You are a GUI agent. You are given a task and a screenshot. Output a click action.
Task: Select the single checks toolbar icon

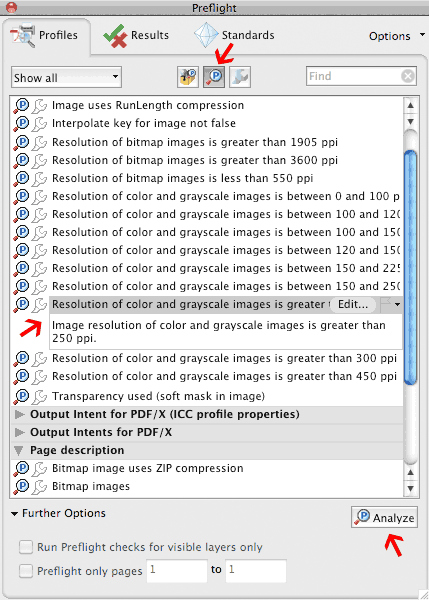pyautogui.click(x=214, y=77)
